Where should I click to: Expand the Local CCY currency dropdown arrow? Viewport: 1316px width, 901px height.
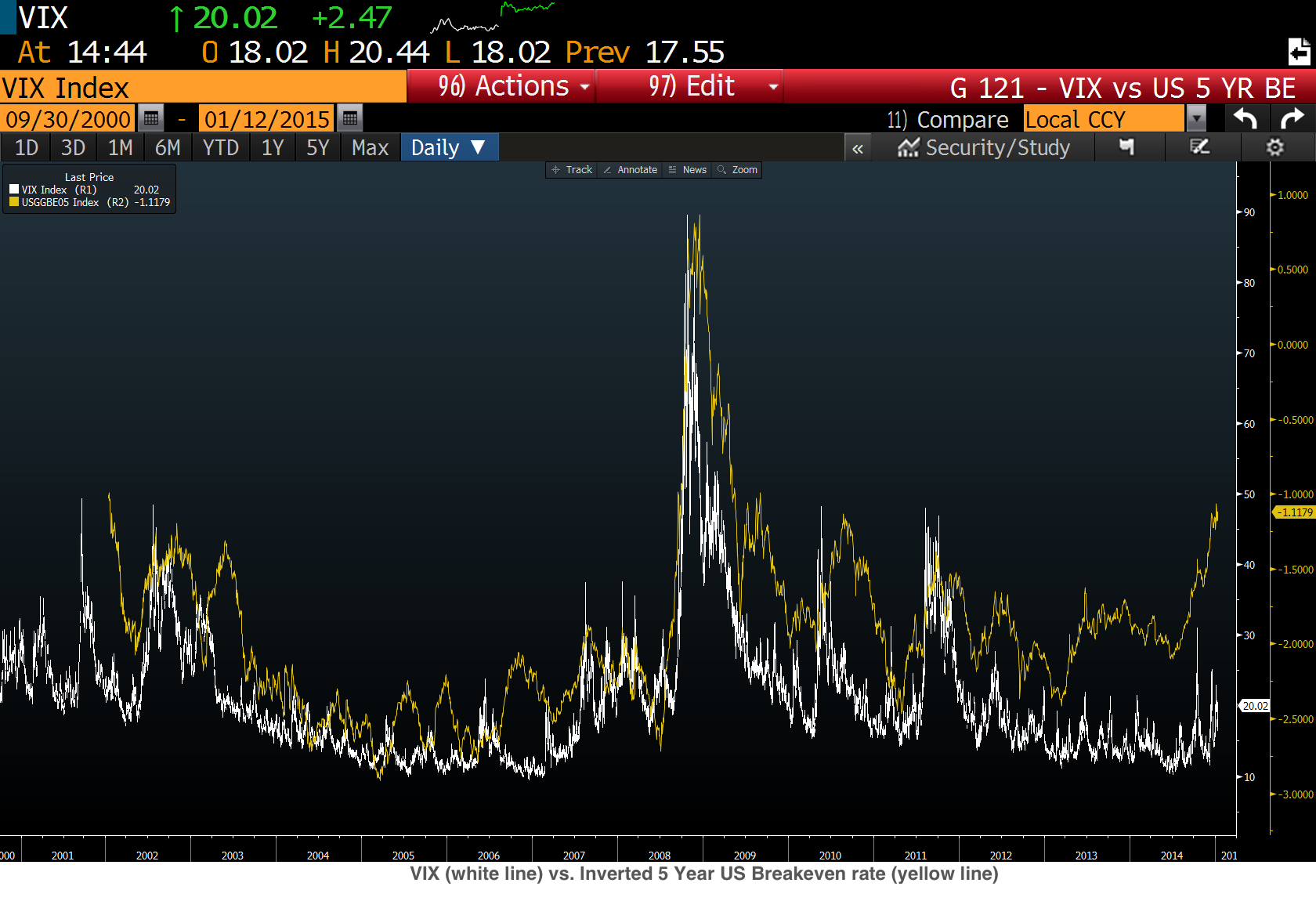point(1196,118)
